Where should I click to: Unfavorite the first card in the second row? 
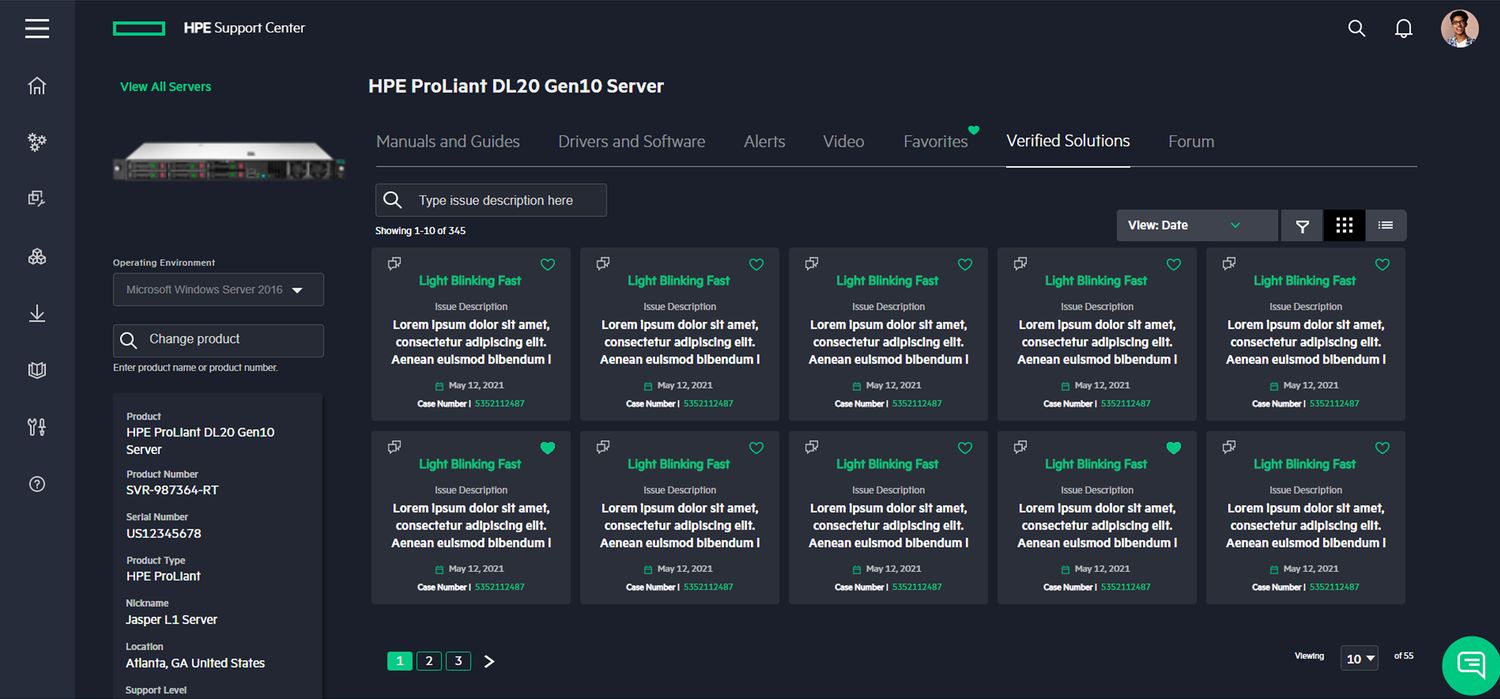[547, 448]
